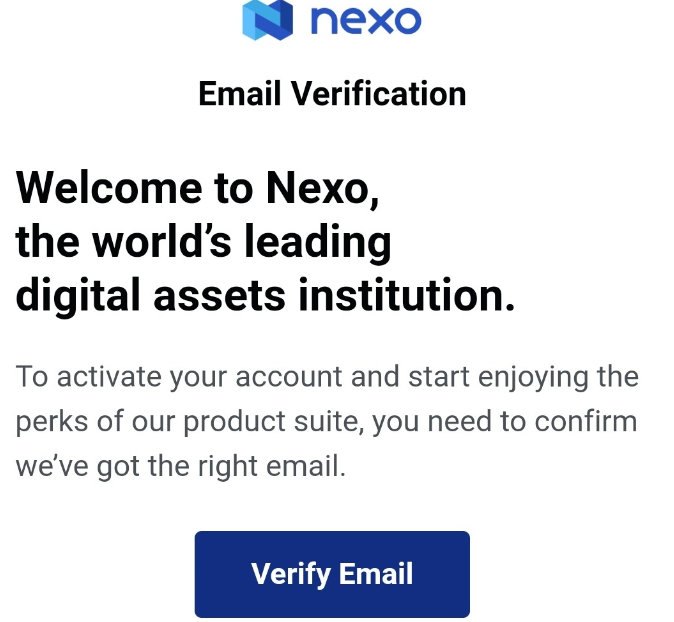
Task: Click the paragraph line starting "we've got"
Action: pos(180,465)
